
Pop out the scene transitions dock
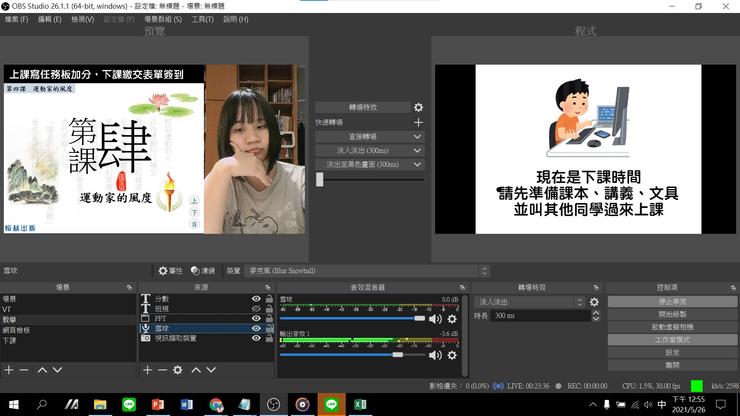(x=596, y=287)
